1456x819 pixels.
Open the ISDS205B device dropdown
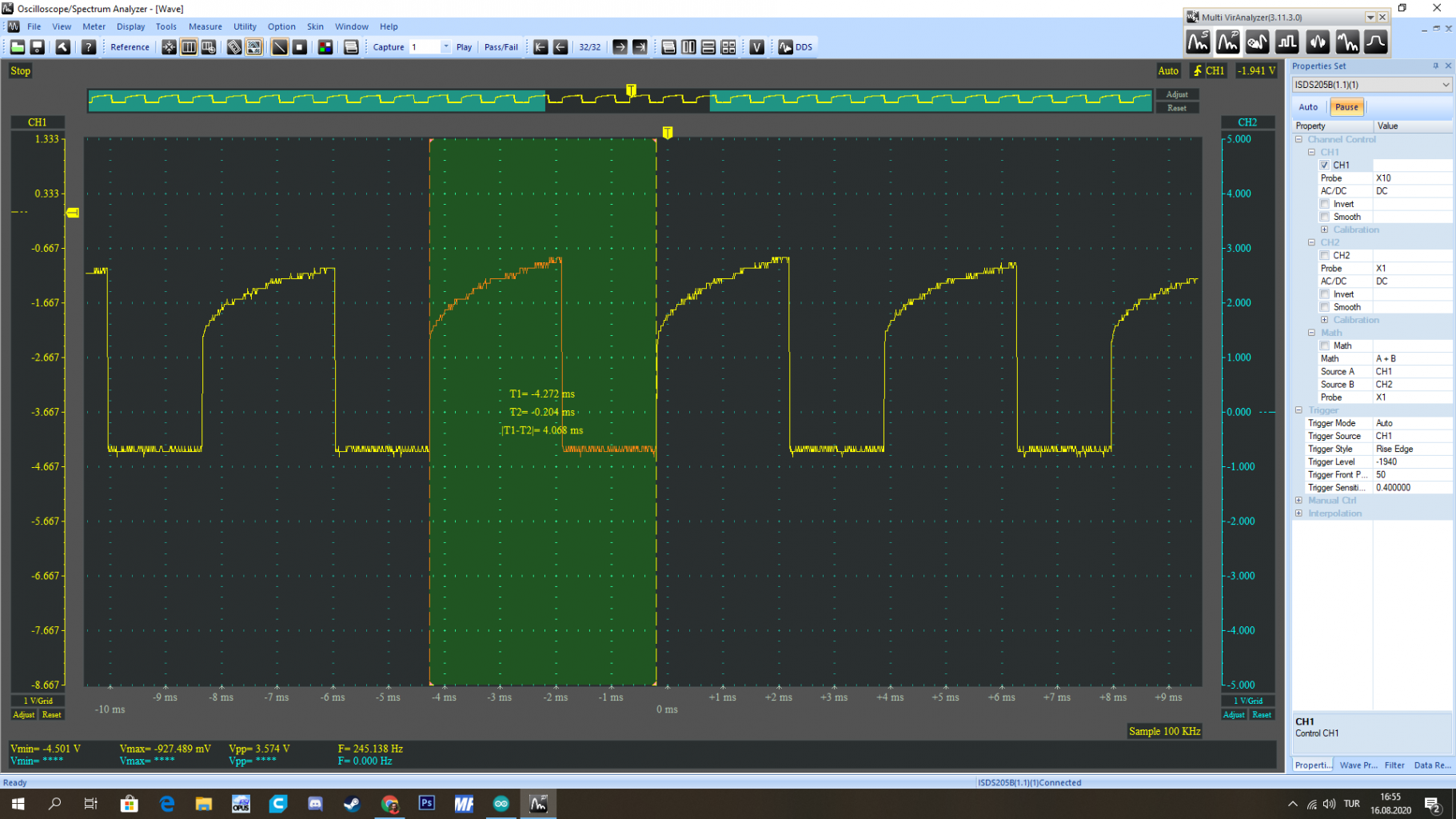point(1371,85)
